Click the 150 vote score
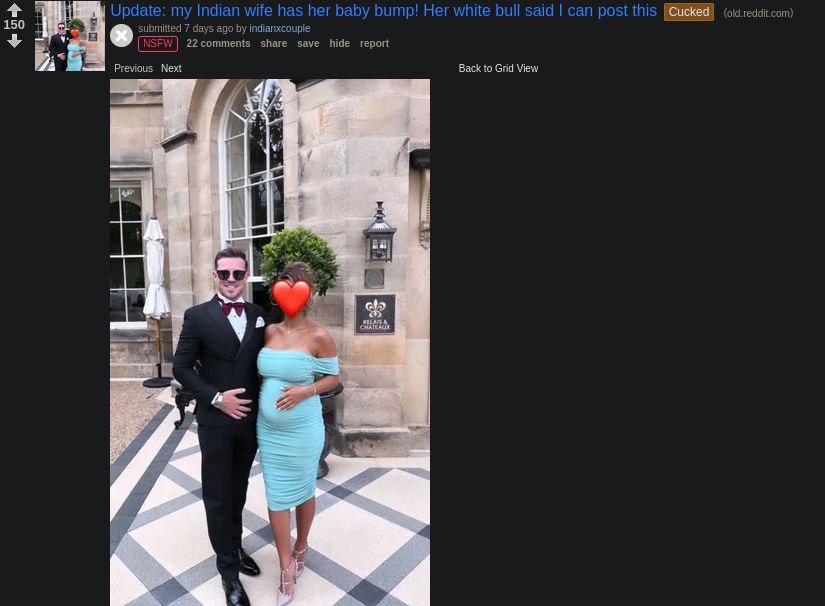The image size is (825, 606). coord(14,25)
